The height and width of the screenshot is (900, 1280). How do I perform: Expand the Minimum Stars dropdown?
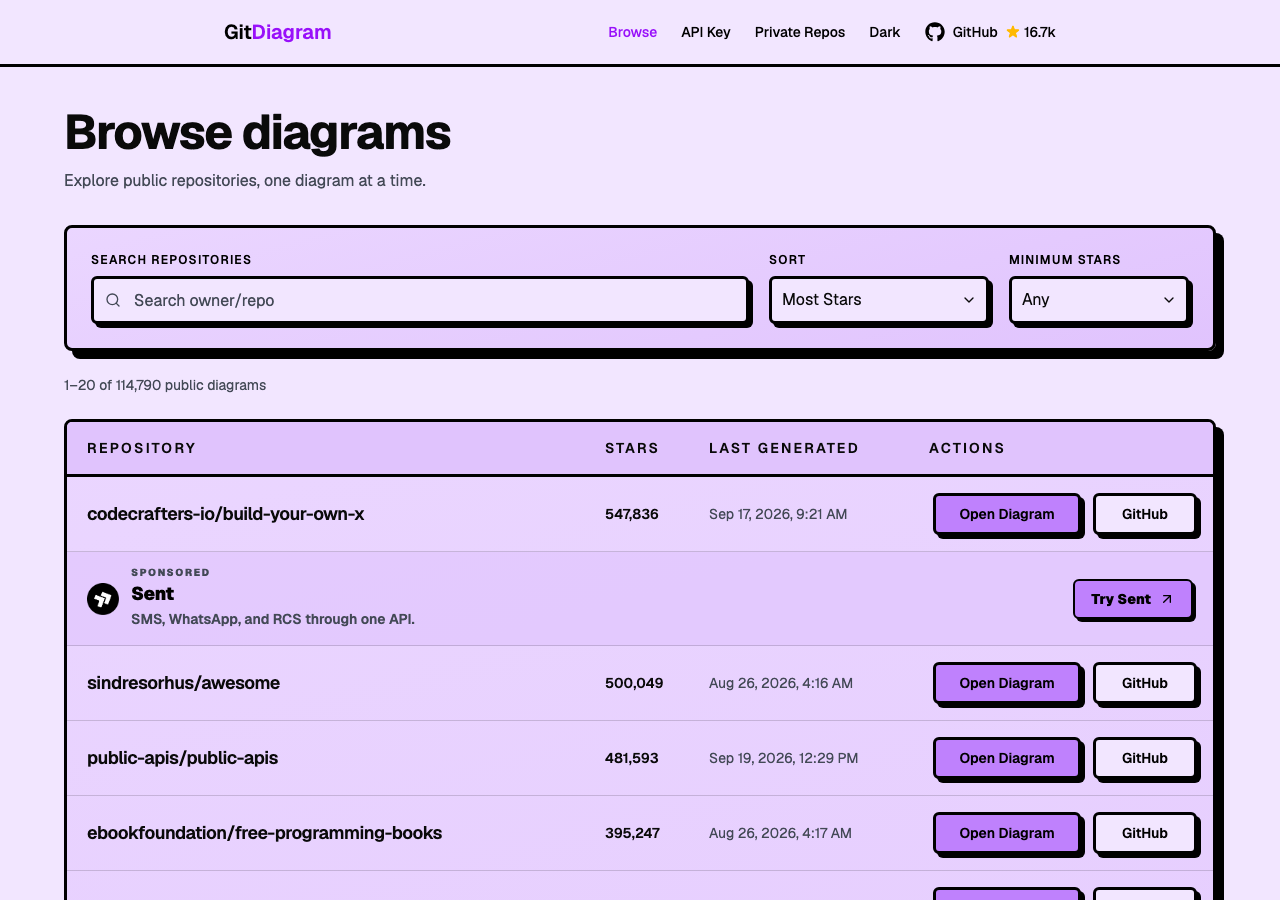pyautogui.click(x=1099, y=300)
